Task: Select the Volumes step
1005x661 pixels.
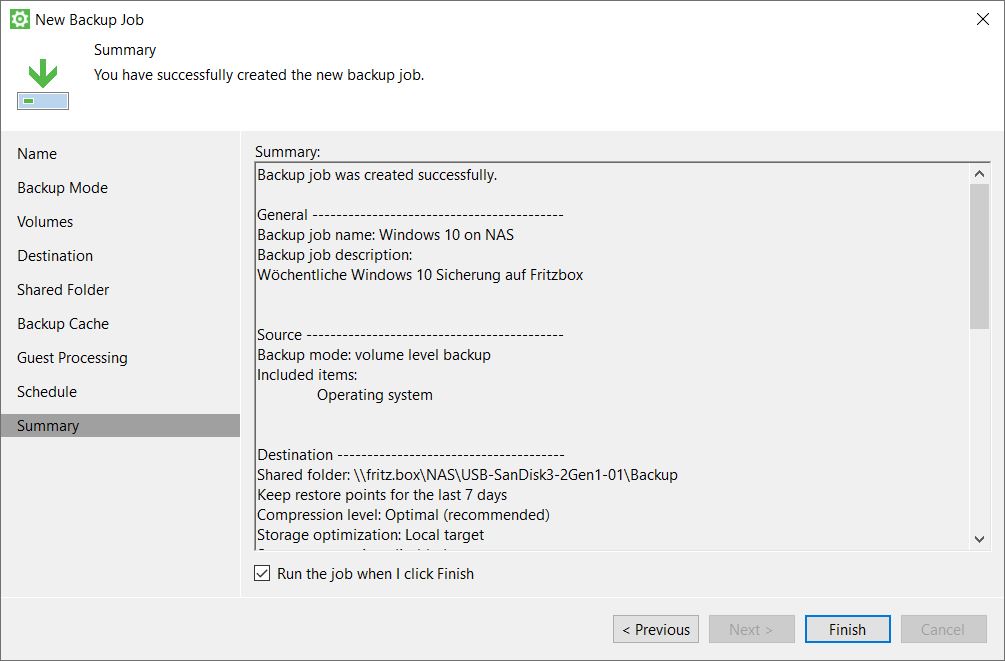Action: tap(45, 222)
